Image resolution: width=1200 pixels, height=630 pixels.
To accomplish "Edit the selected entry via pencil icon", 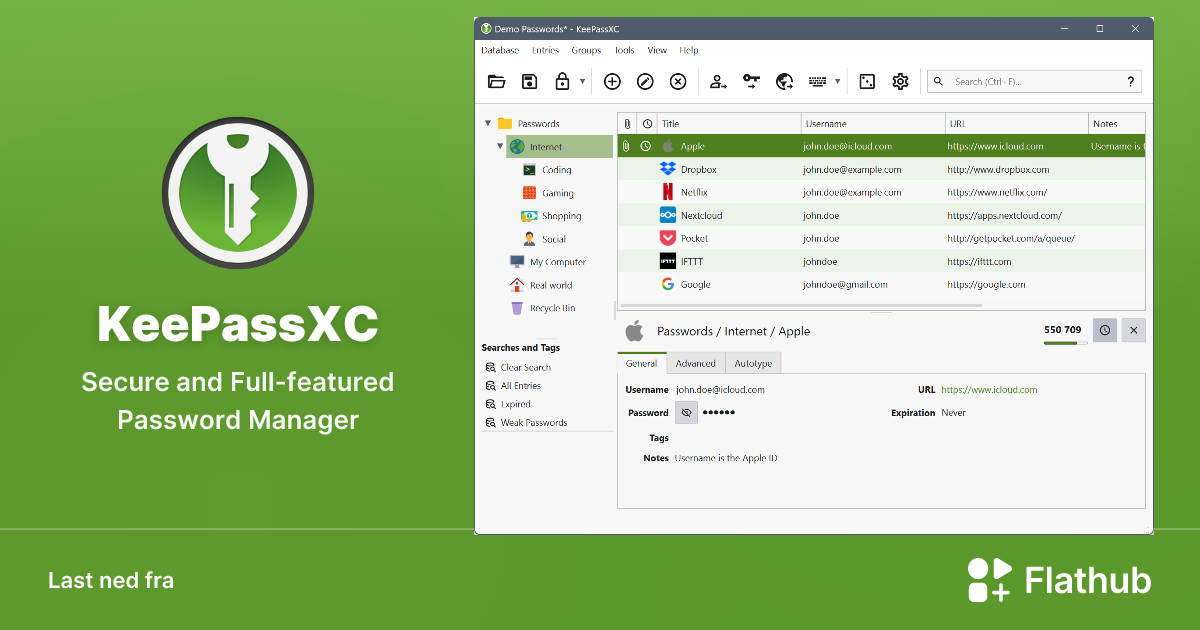I will click(644, 81).
